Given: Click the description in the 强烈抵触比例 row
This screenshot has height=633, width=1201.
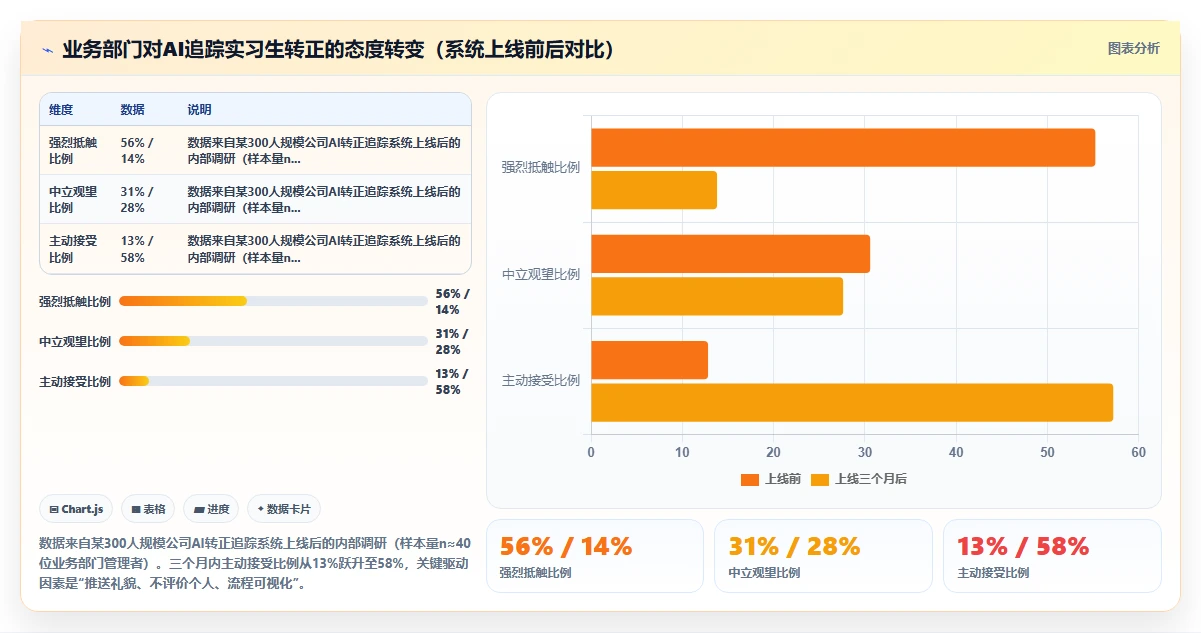Looking at the screenshot, I should coord(324,151).
